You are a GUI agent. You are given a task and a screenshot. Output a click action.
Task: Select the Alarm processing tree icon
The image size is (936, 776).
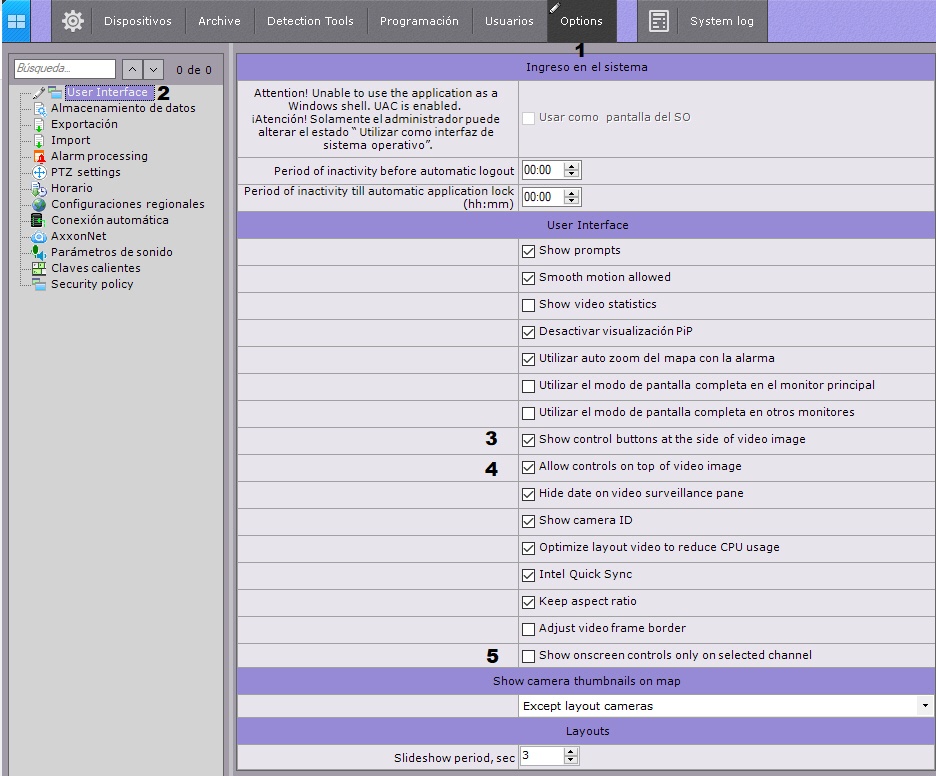tap(39, 157)
